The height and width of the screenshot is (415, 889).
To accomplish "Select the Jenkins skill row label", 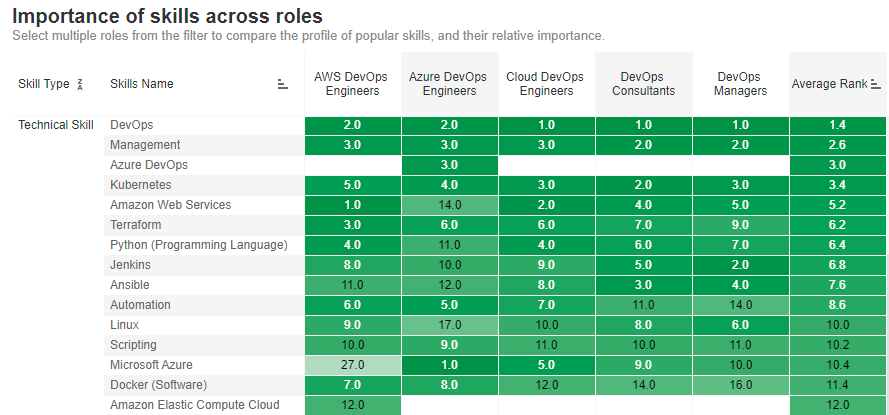I will [x=131, y=265].
